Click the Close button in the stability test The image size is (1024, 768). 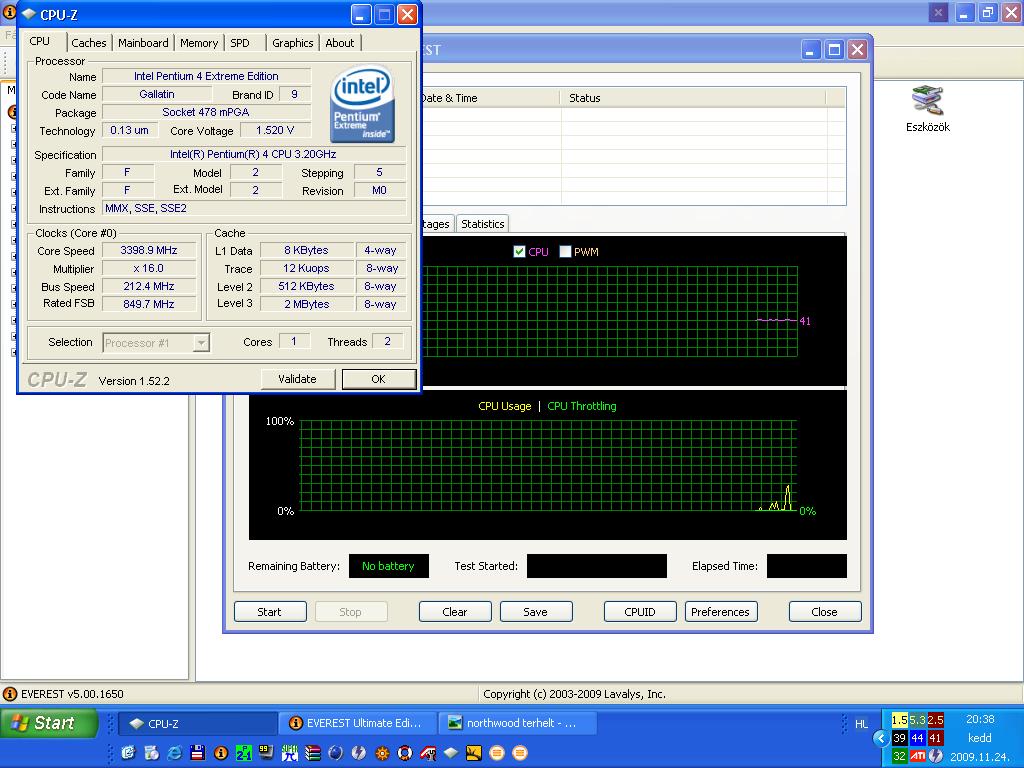coord(825,612)
